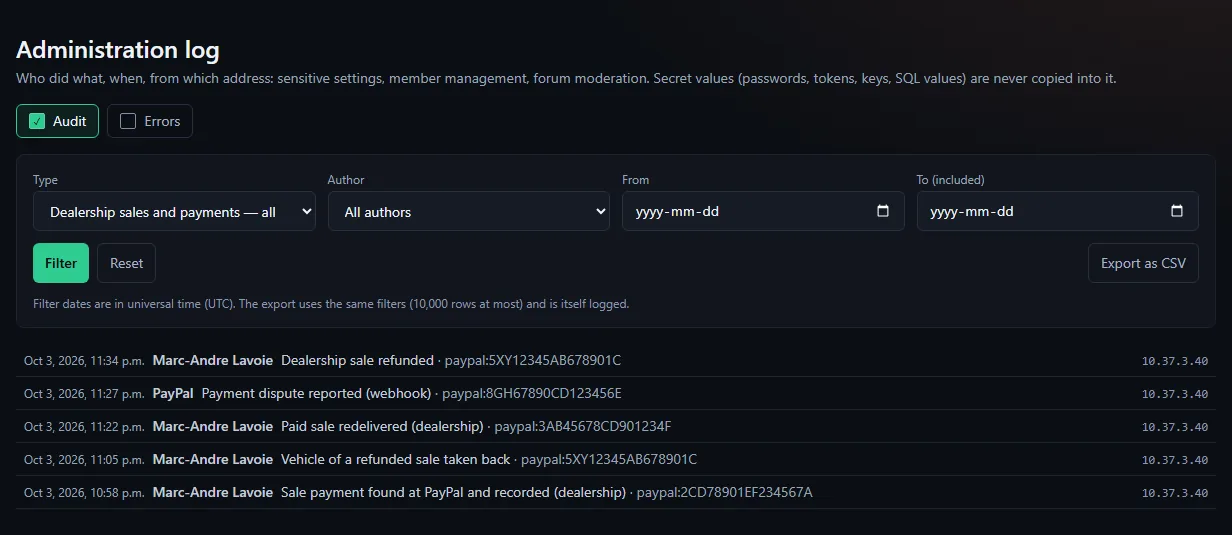
Task: Select 'Payment dispute reported (webhook)' entry
Action: 616,393
